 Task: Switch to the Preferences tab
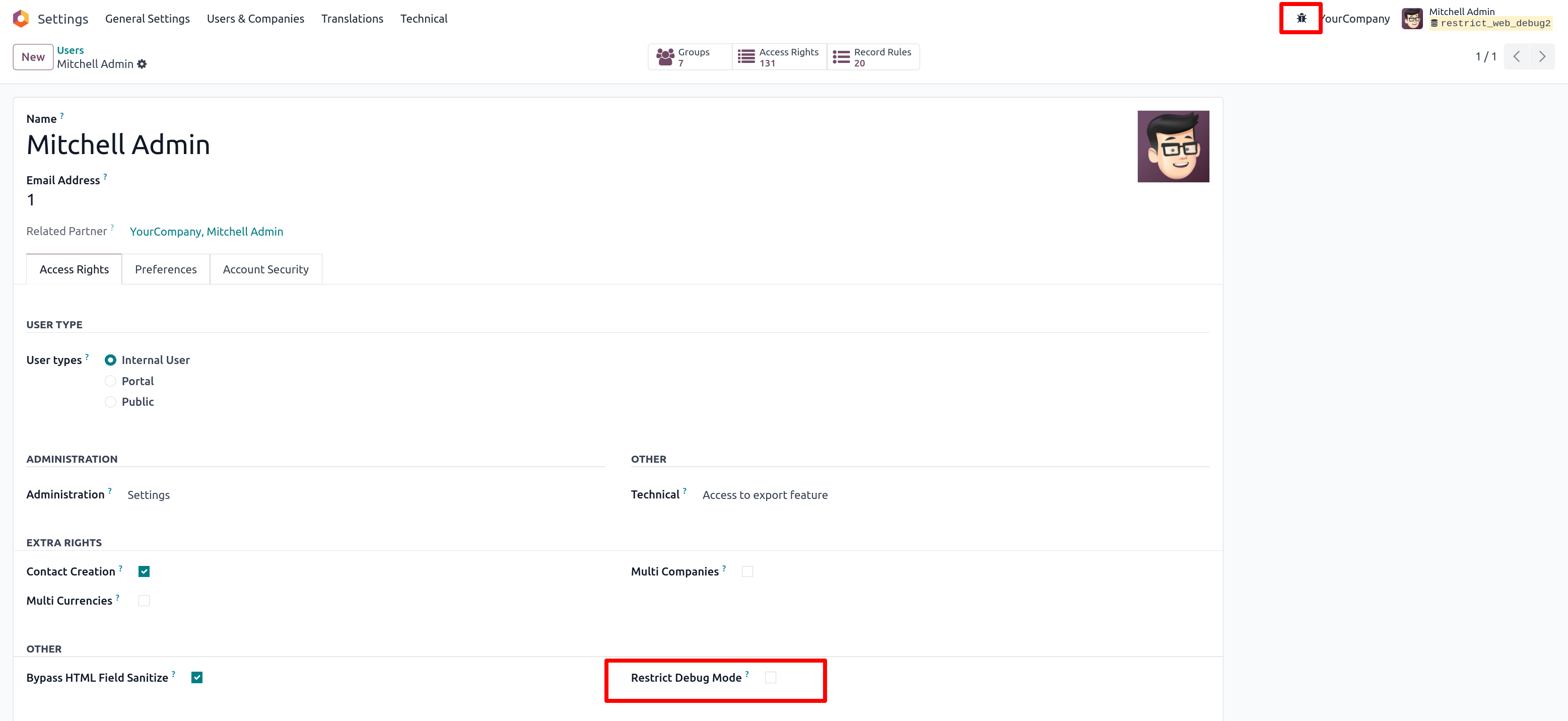coord(166,269)
